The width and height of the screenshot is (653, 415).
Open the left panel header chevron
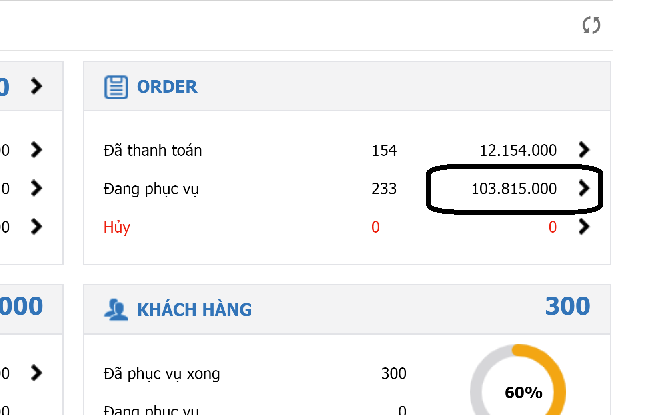[x=36, y=86]
